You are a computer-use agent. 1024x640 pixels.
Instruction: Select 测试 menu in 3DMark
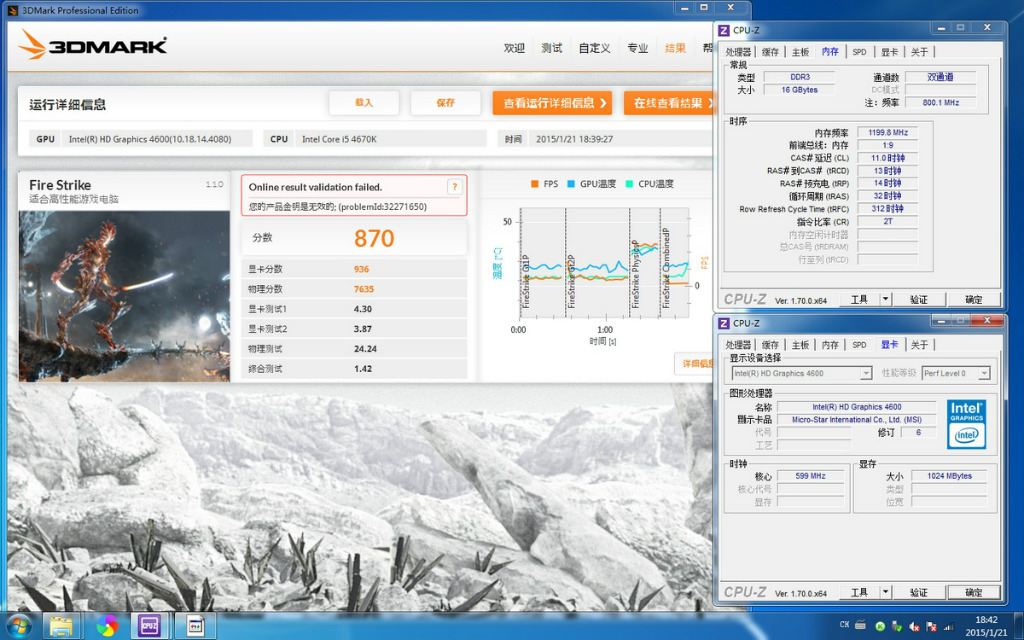tap(551, 48)
